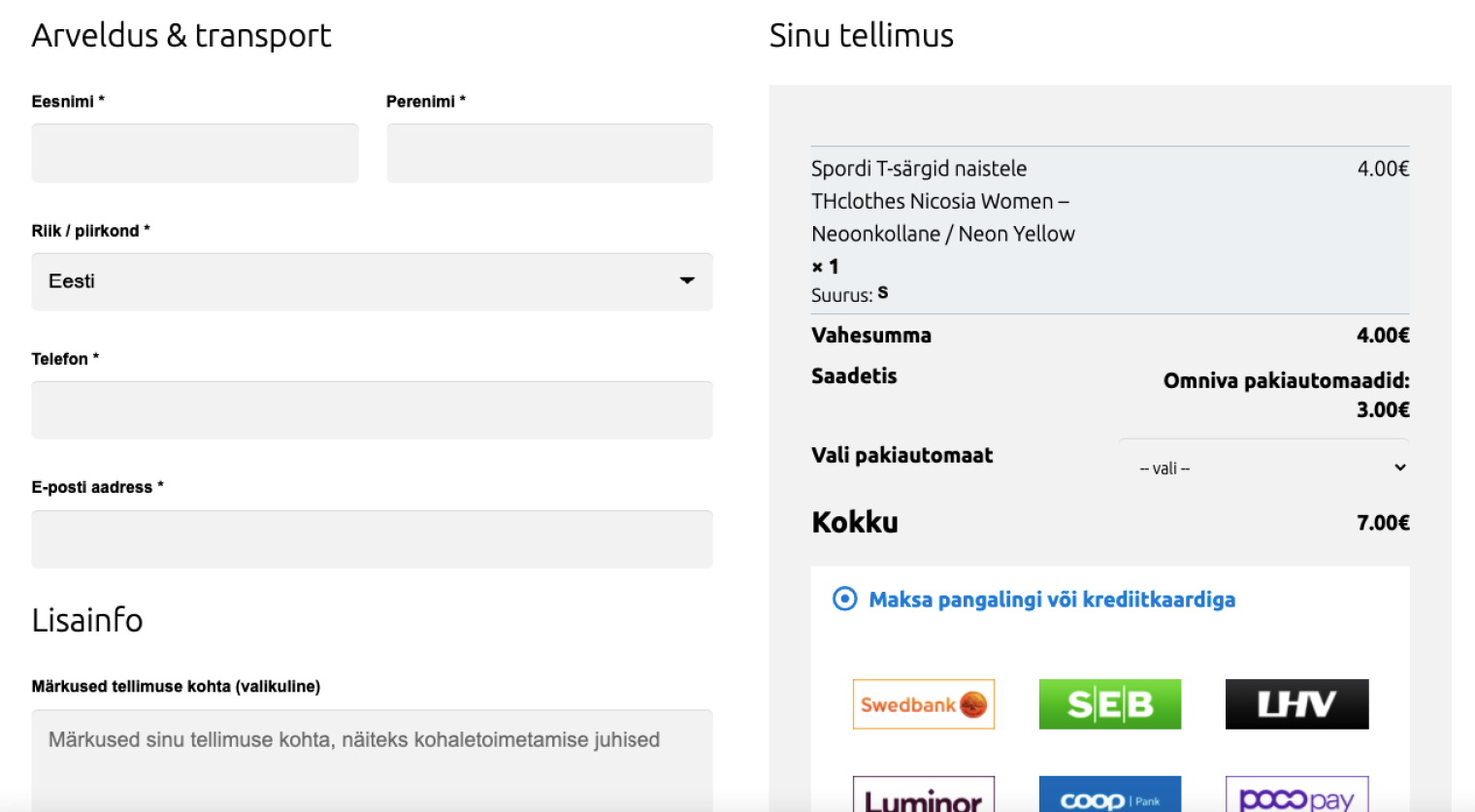Open the "-- vali --" pakiautomaat dropdown
Screen dimensions: 1475x812
pos(1263,468)
